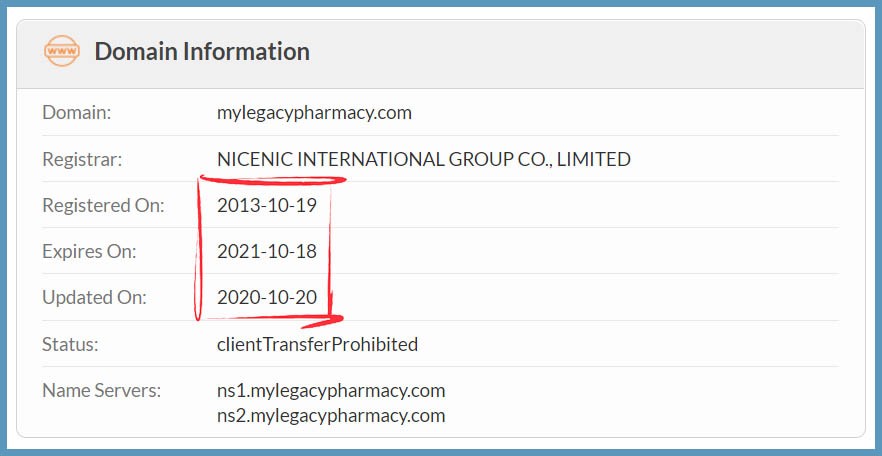Select the Registrar: field label
This screenshot has width=882, height=456.
(x=82, y=159)
